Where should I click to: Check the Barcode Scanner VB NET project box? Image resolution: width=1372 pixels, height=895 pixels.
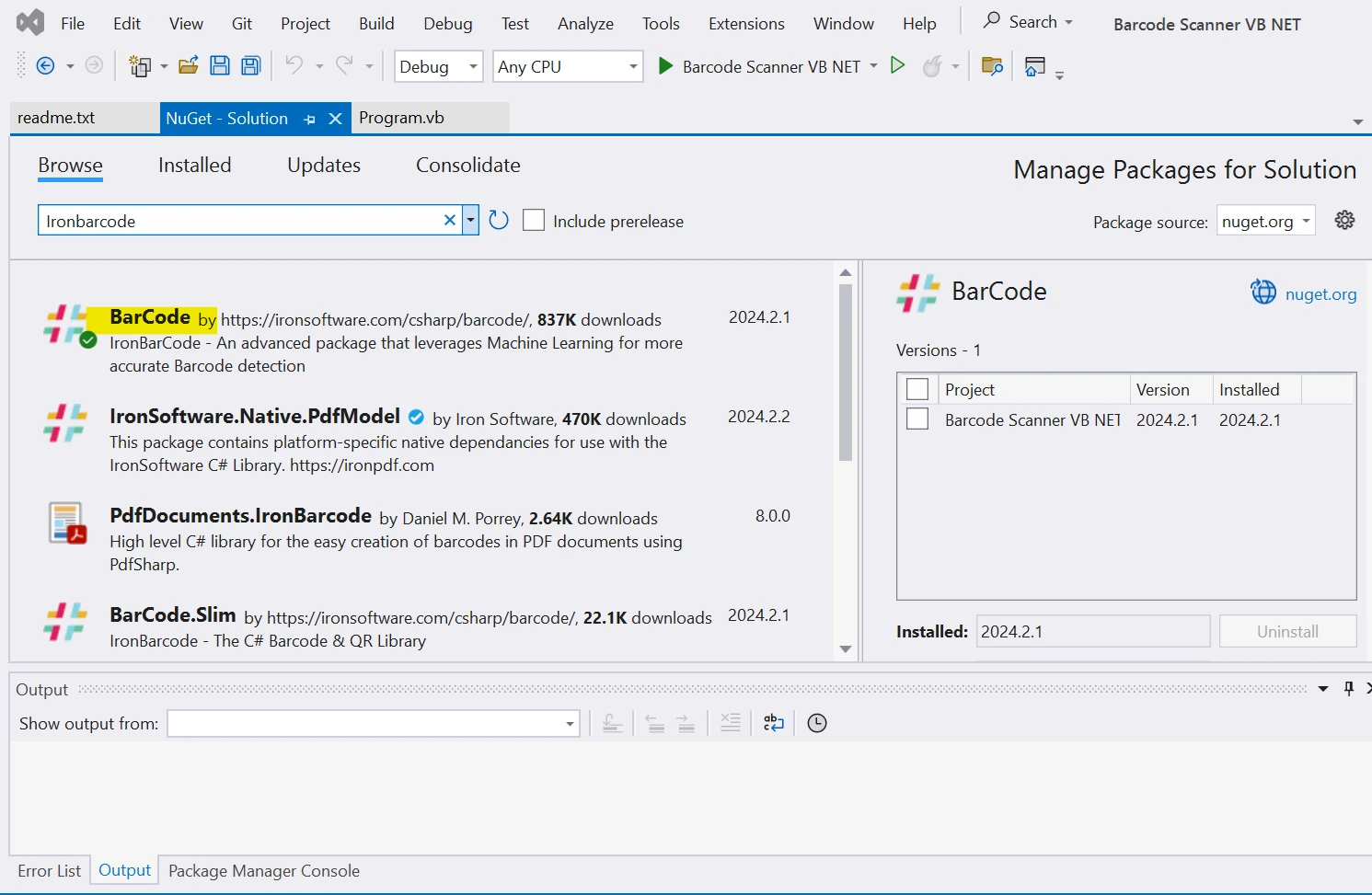pyautogui.click(x=917, y=419)
